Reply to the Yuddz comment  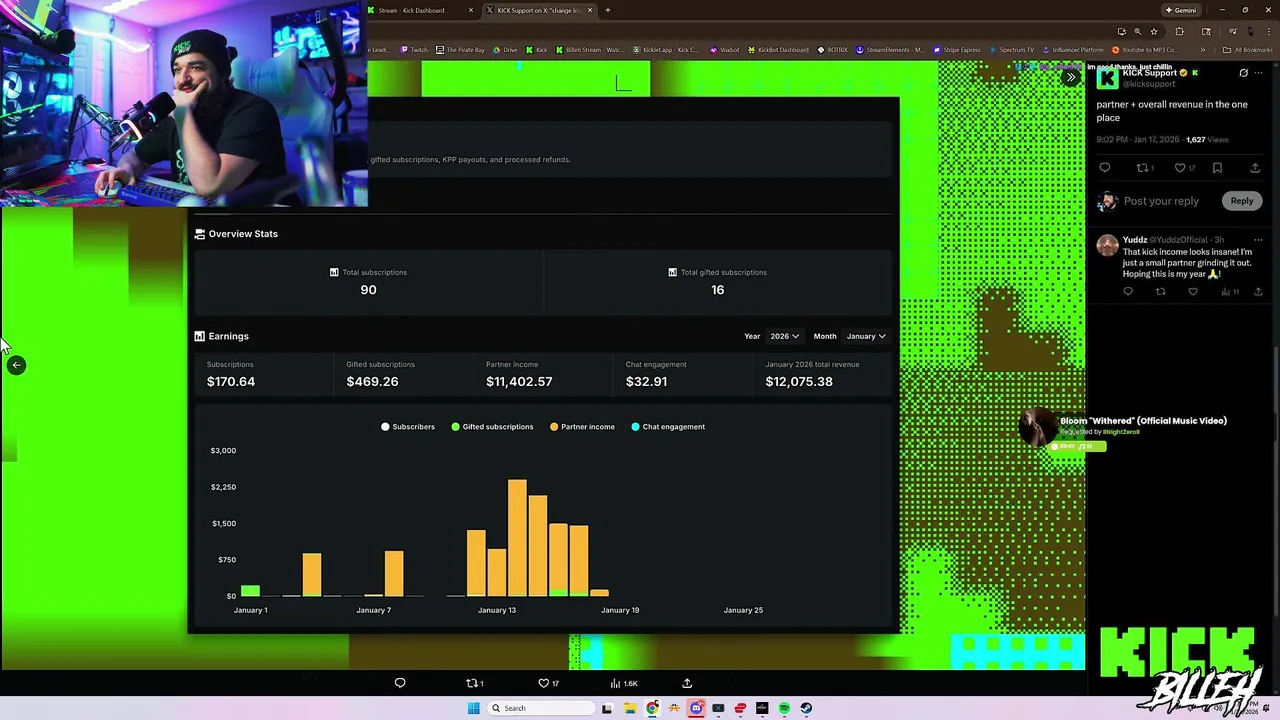(1128, 292)
